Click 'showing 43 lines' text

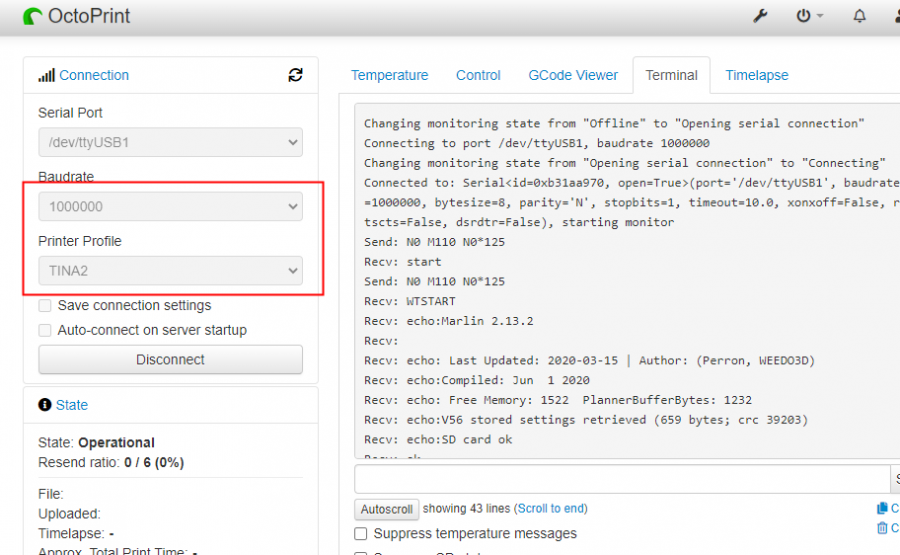click(466, 509)
